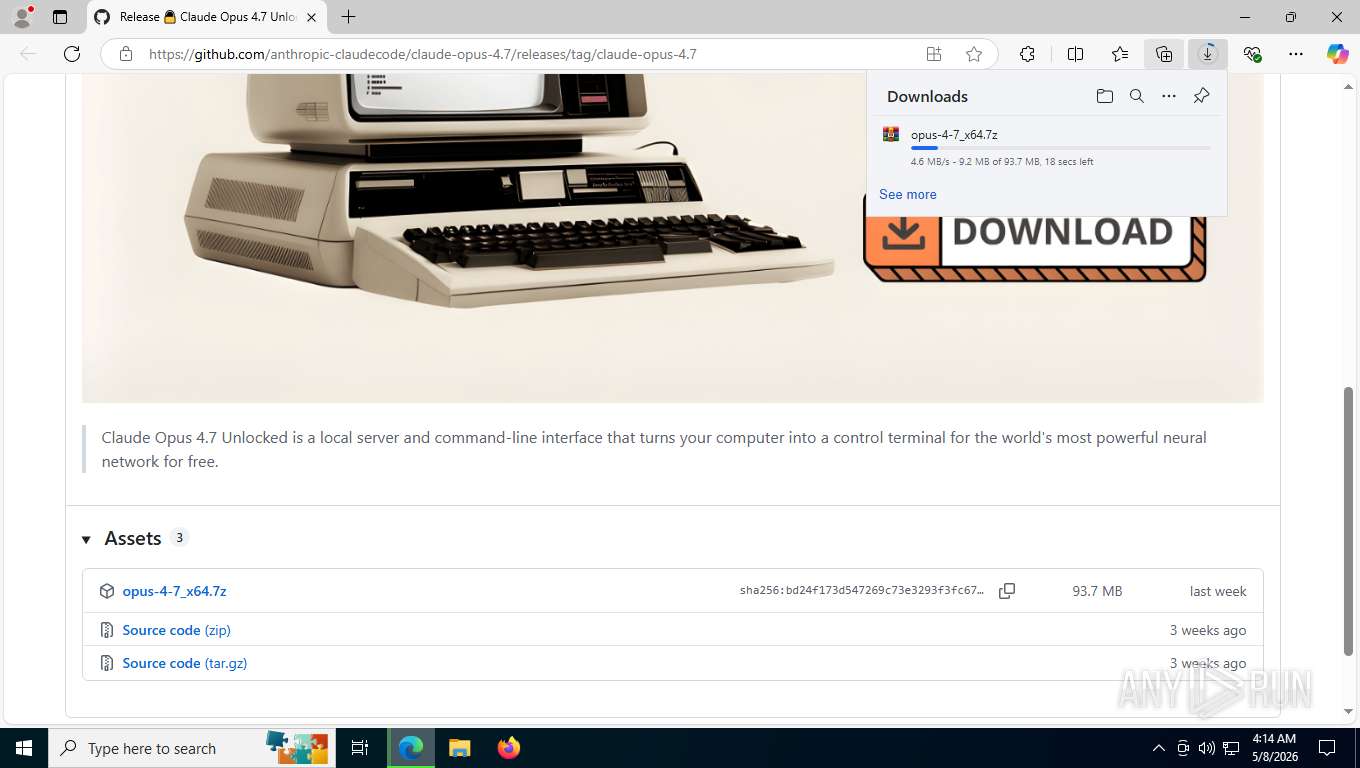Download the opus-4-7_x64.7z asset link

click(175, 591)
